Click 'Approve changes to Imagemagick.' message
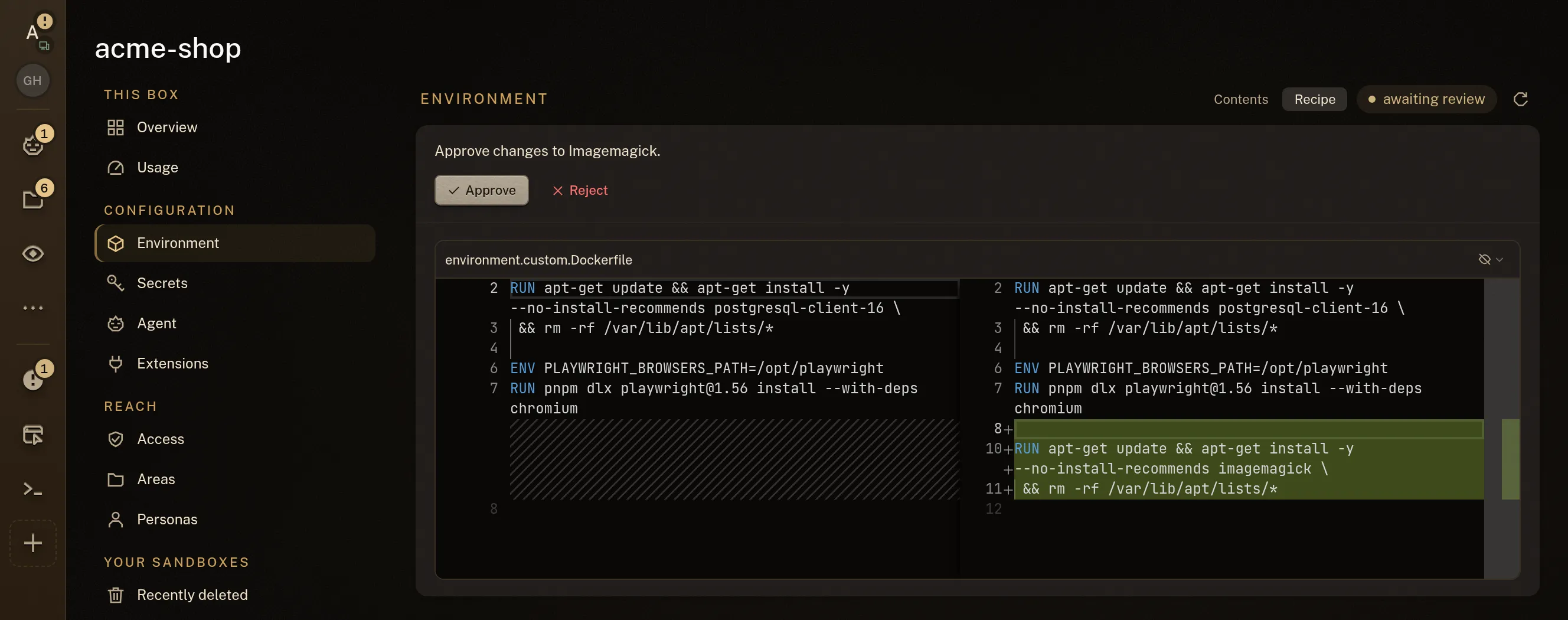This screenshot has height=620, width=1568. pos(547,151)
